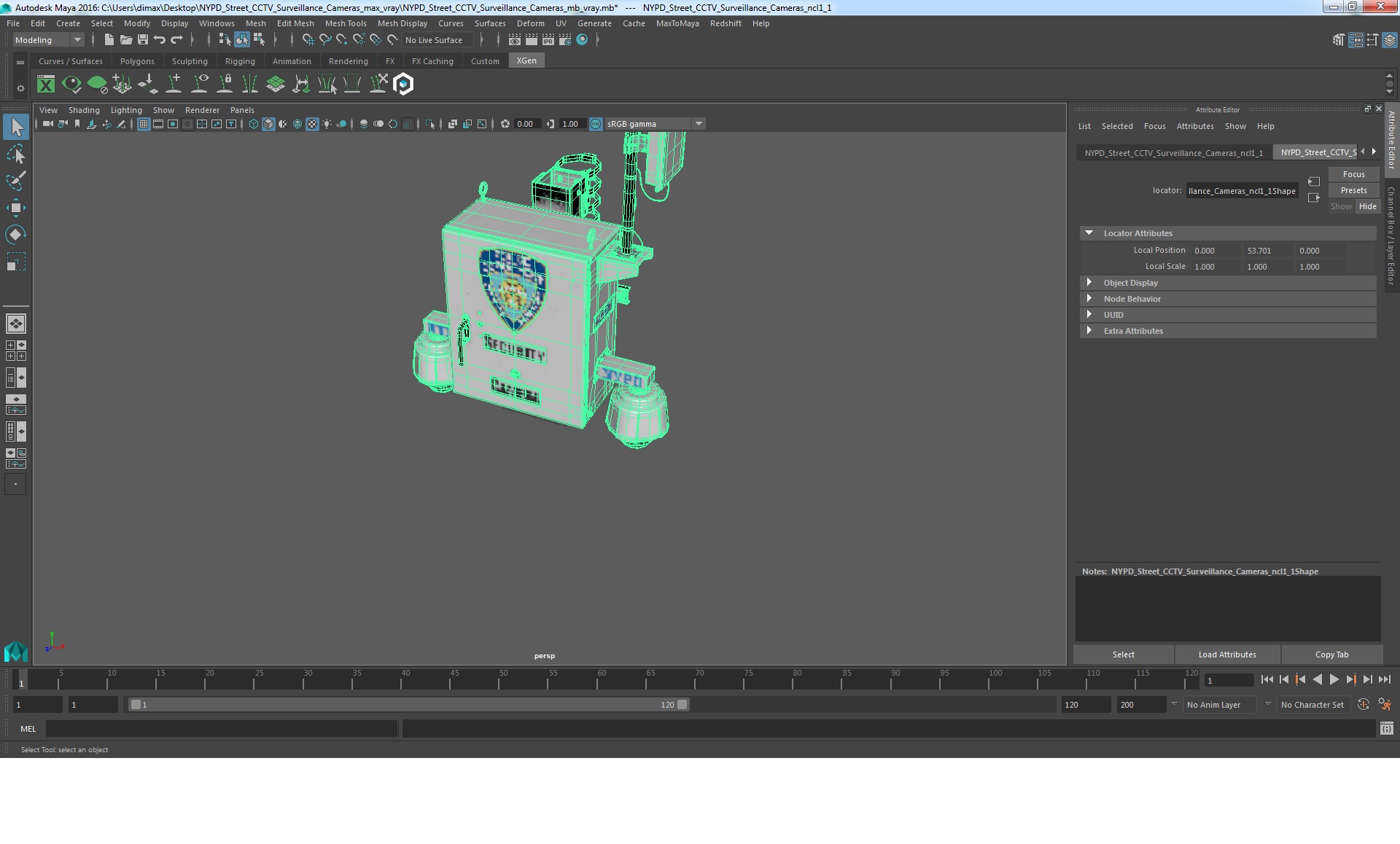
Task: Undo the last action
Action: pos(160,39)
